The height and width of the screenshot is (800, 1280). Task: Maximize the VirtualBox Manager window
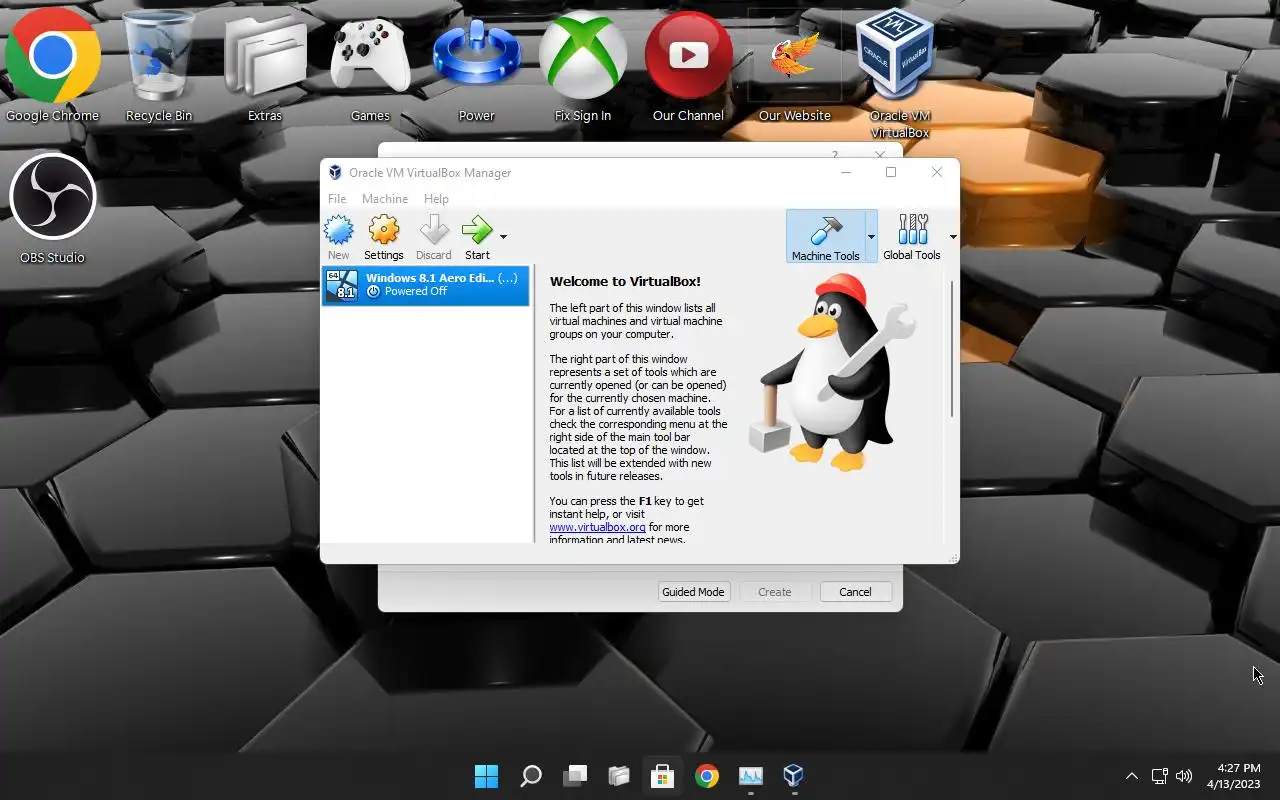click(x=891, y=172)
